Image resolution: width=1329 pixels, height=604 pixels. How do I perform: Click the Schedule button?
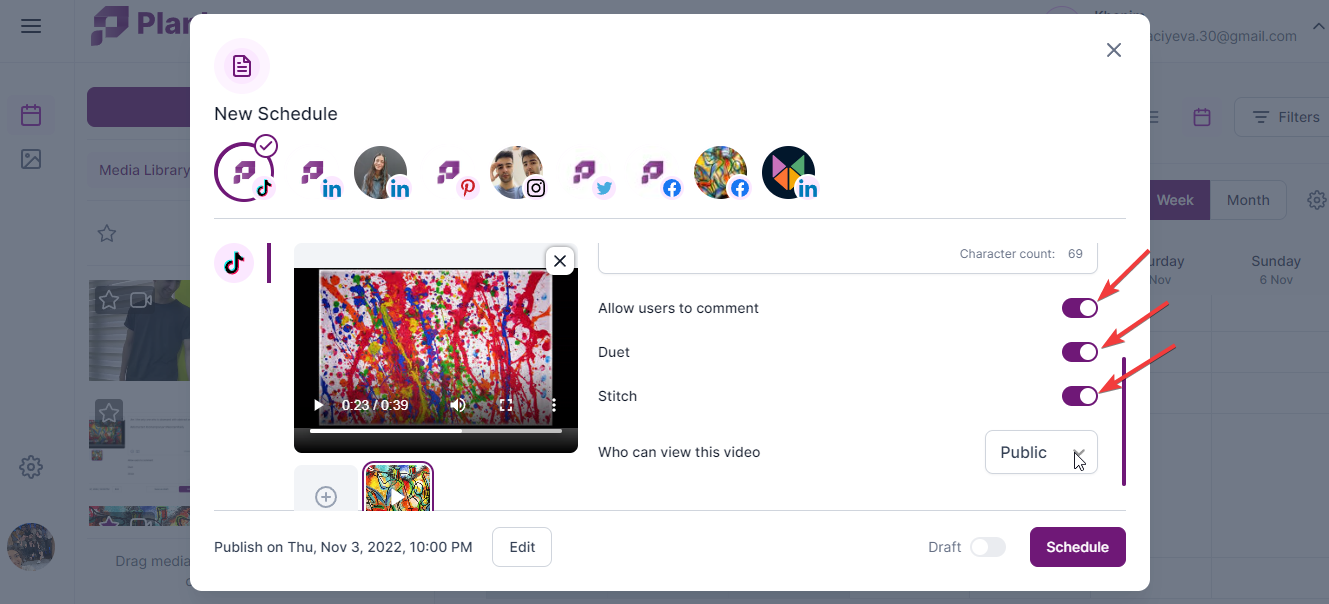[x=1078, y=547]
